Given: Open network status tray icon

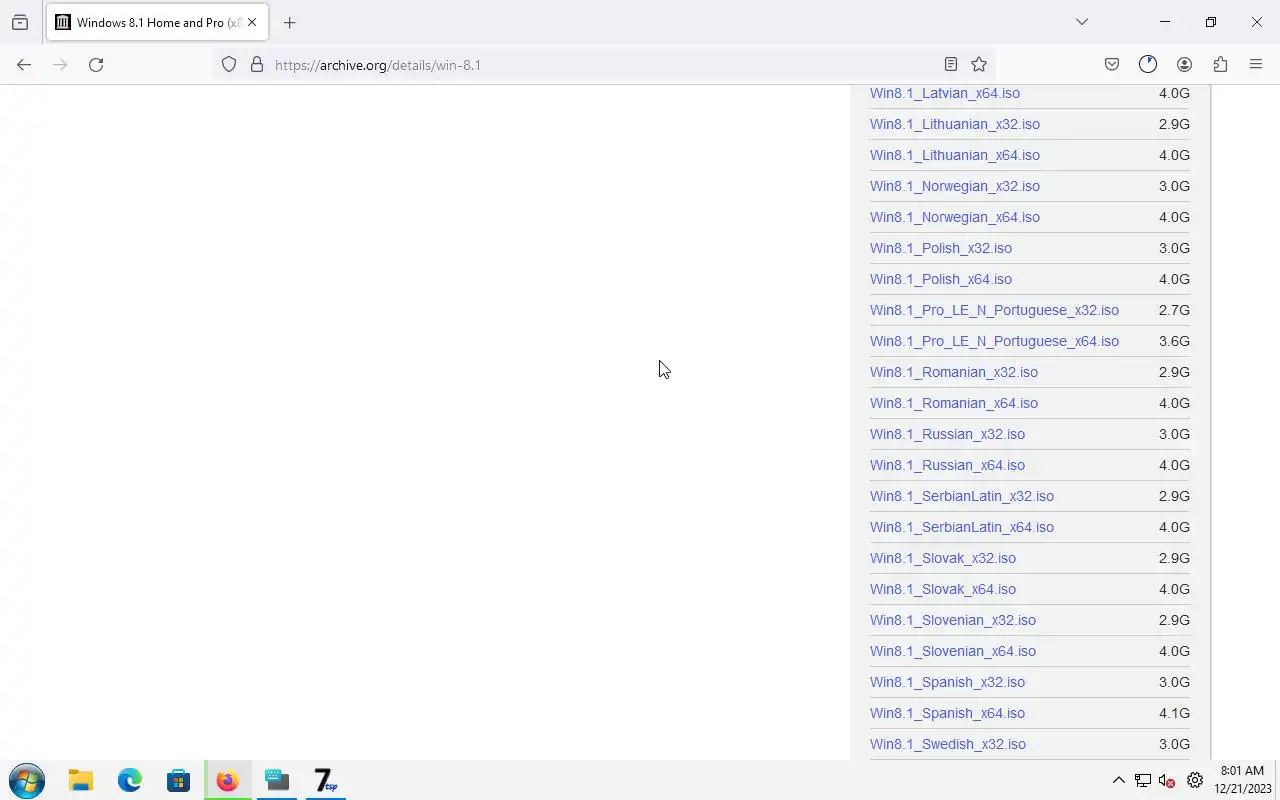Looking at the screenshot, I should pos(1142,780).
